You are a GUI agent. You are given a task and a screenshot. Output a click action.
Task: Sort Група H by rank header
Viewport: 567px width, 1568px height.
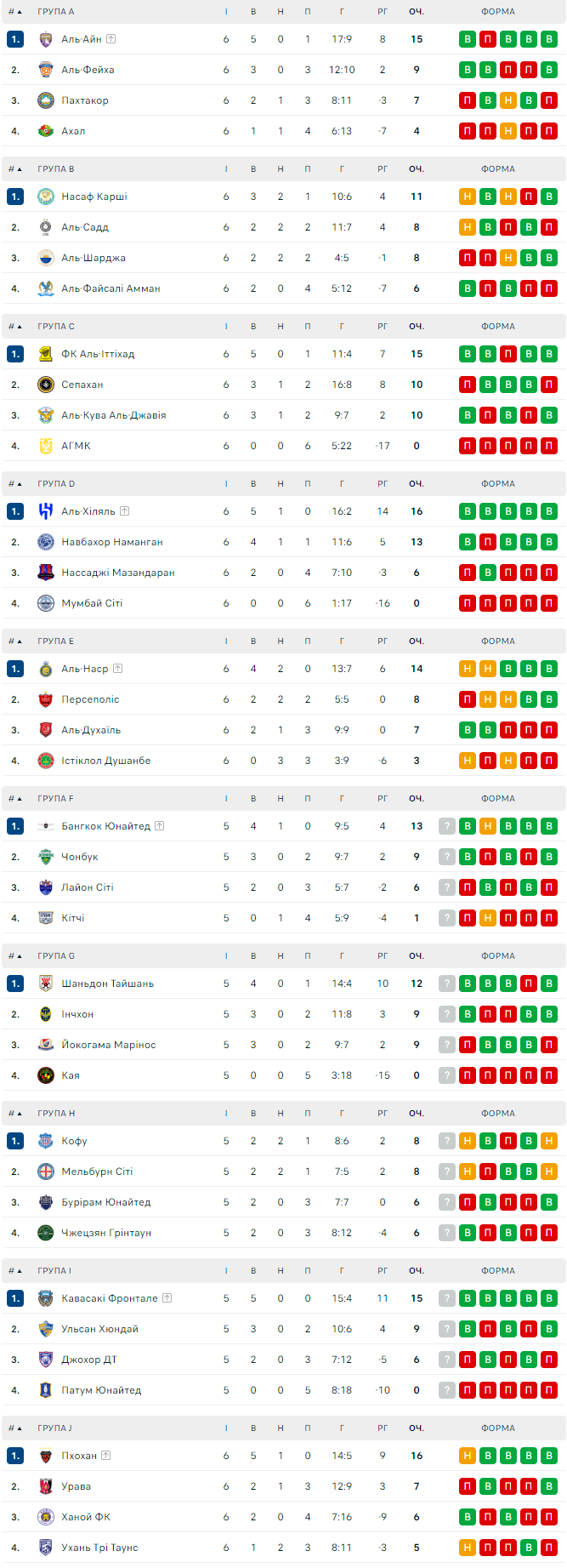15,1114
